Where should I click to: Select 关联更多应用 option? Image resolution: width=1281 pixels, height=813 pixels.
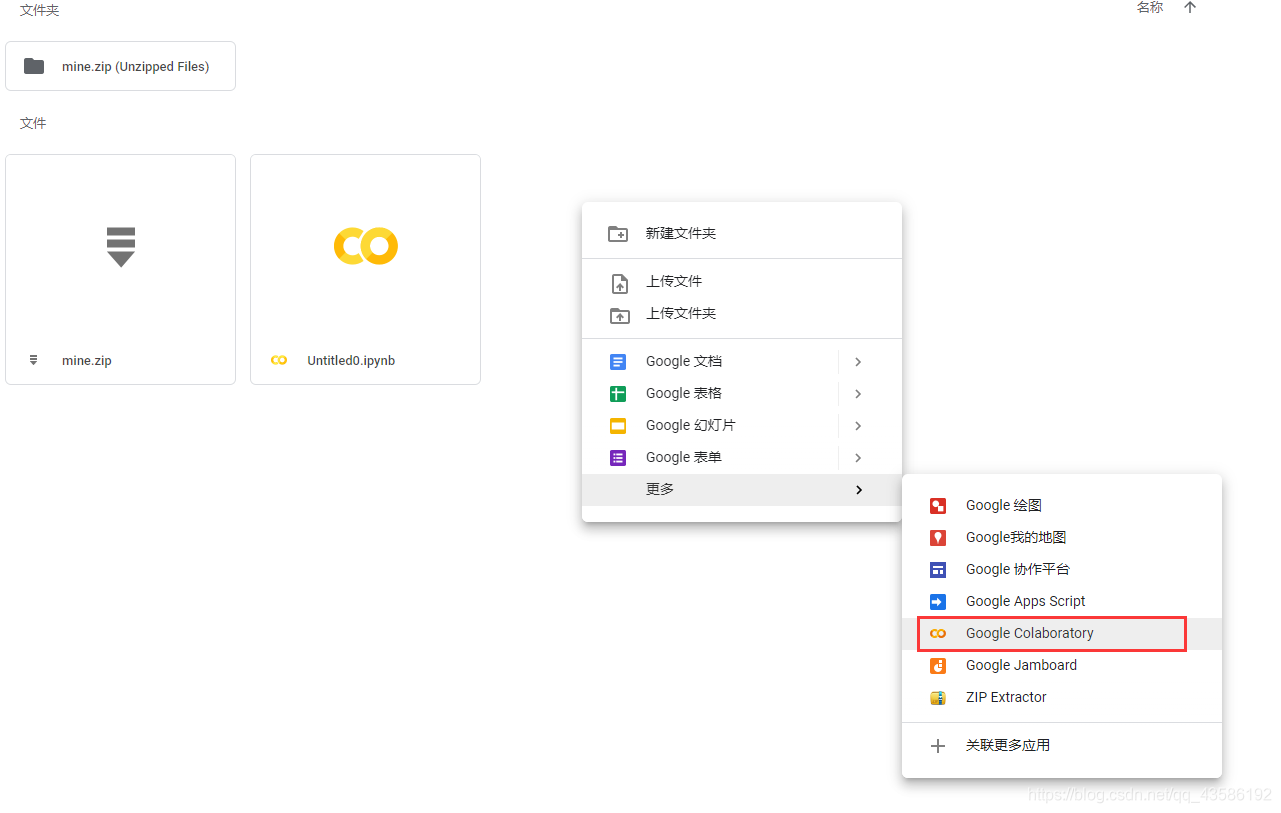coord(1062,746)
